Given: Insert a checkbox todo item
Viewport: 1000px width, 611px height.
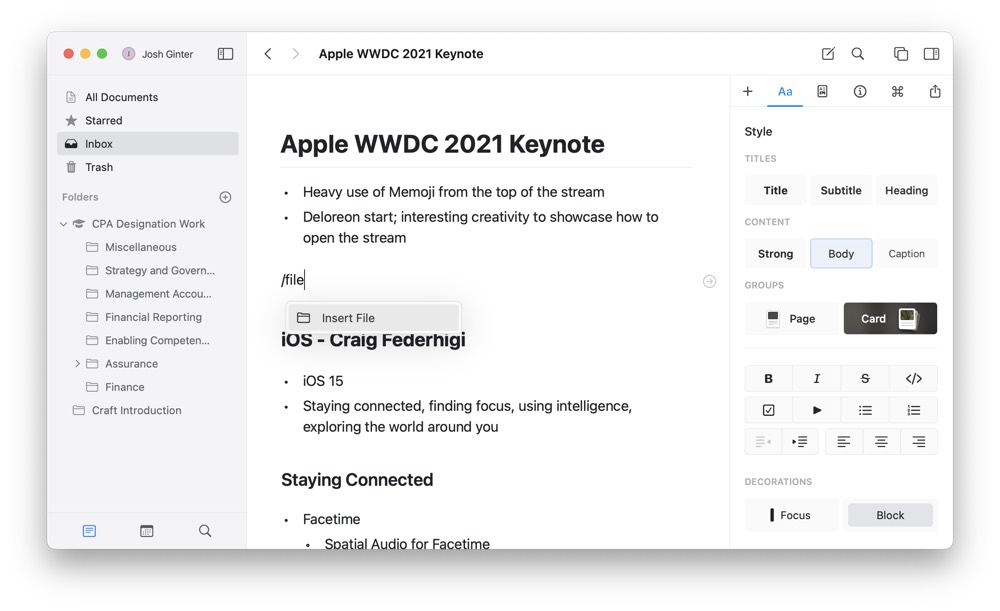Looking at the screenshot, I should click(768, 410).
